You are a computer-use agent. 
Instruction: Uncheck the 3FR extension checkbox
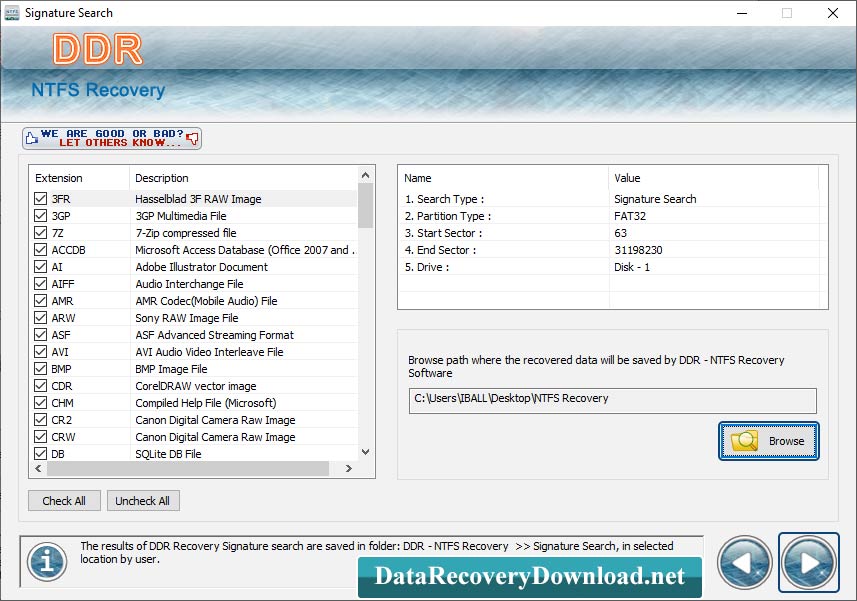pos(40,199)
